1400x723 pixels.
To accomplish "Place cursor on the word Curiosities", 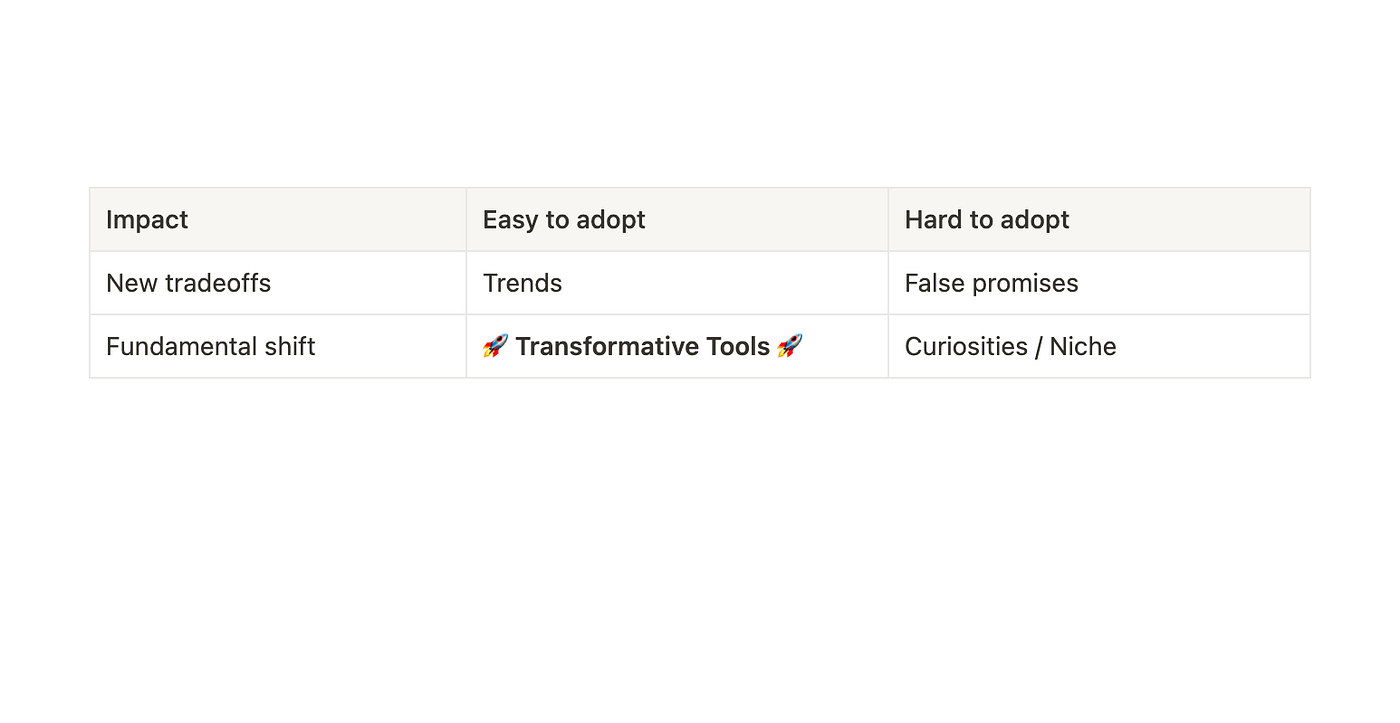I will point(966,347).
